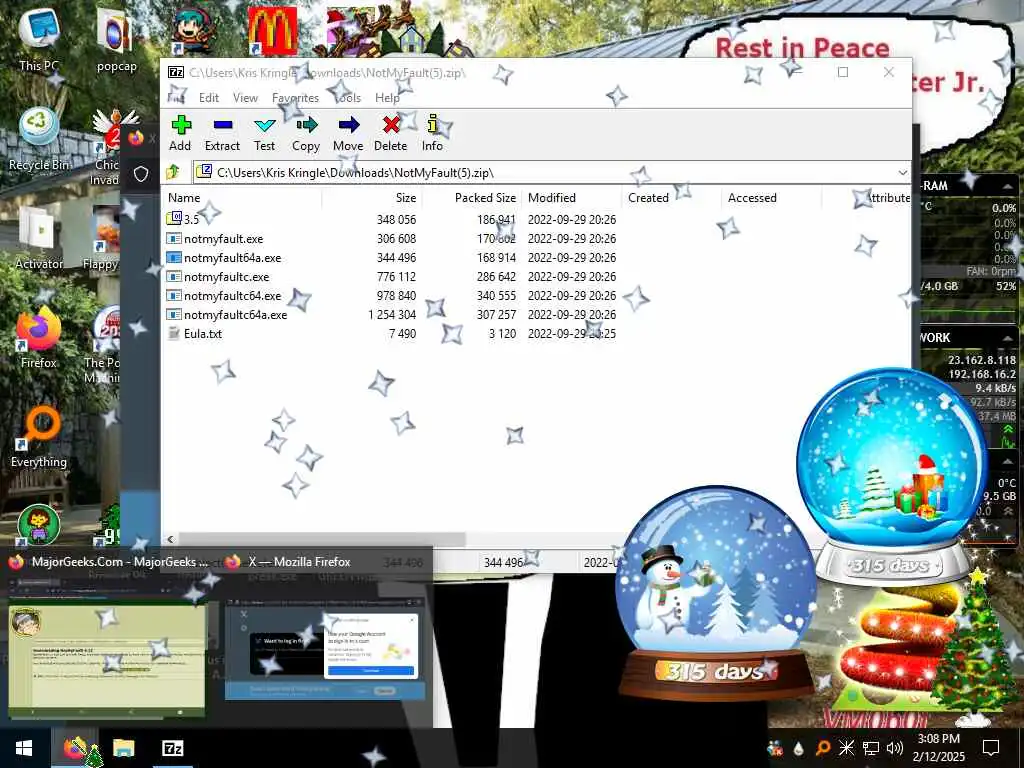Sort by the Modified column header
This screenshot has width=1024, height=768.
point(571,198)
